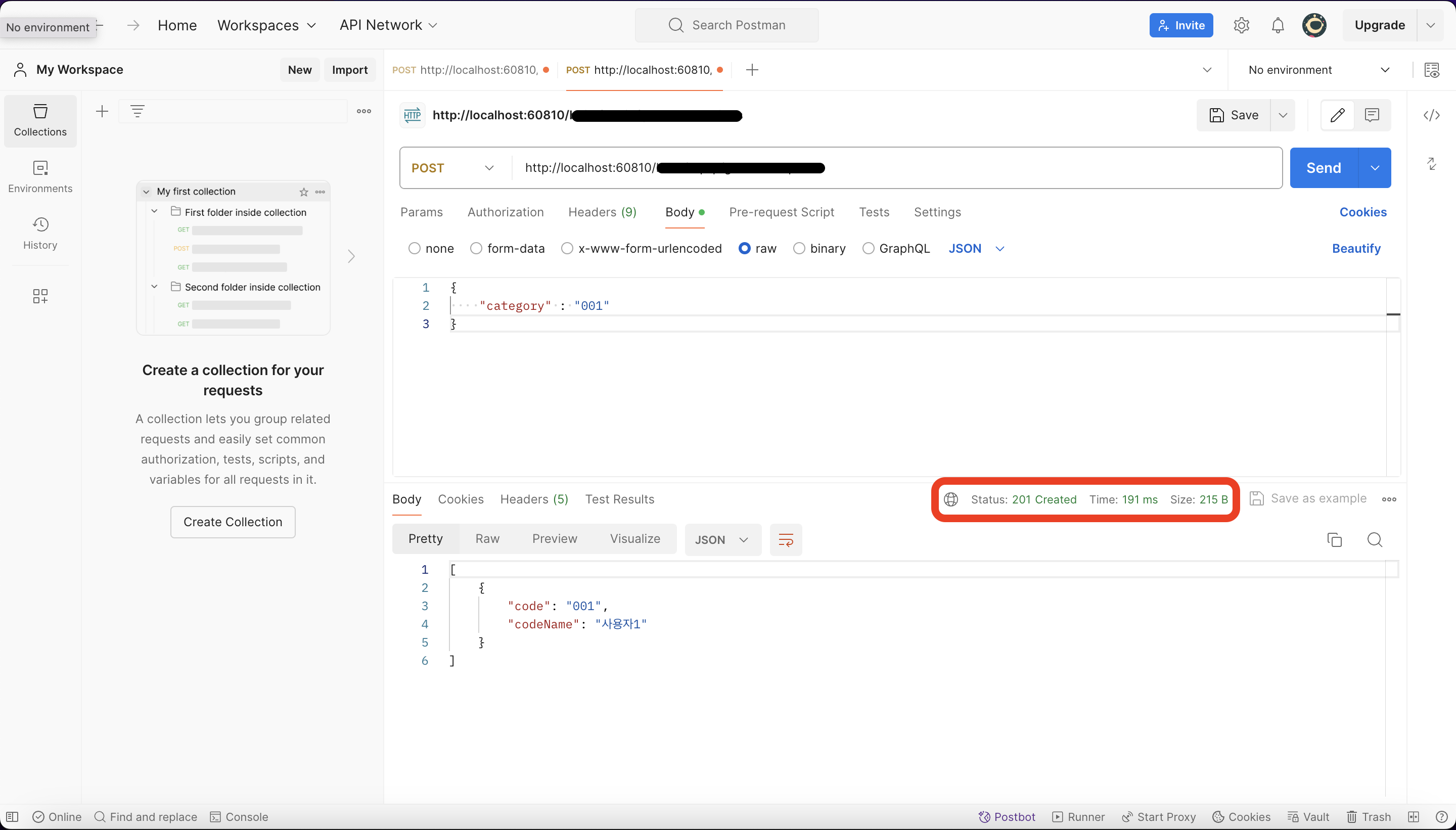The image size is (1456, 830).
Task: Click the Beautify link
Action: [1356, 249]
